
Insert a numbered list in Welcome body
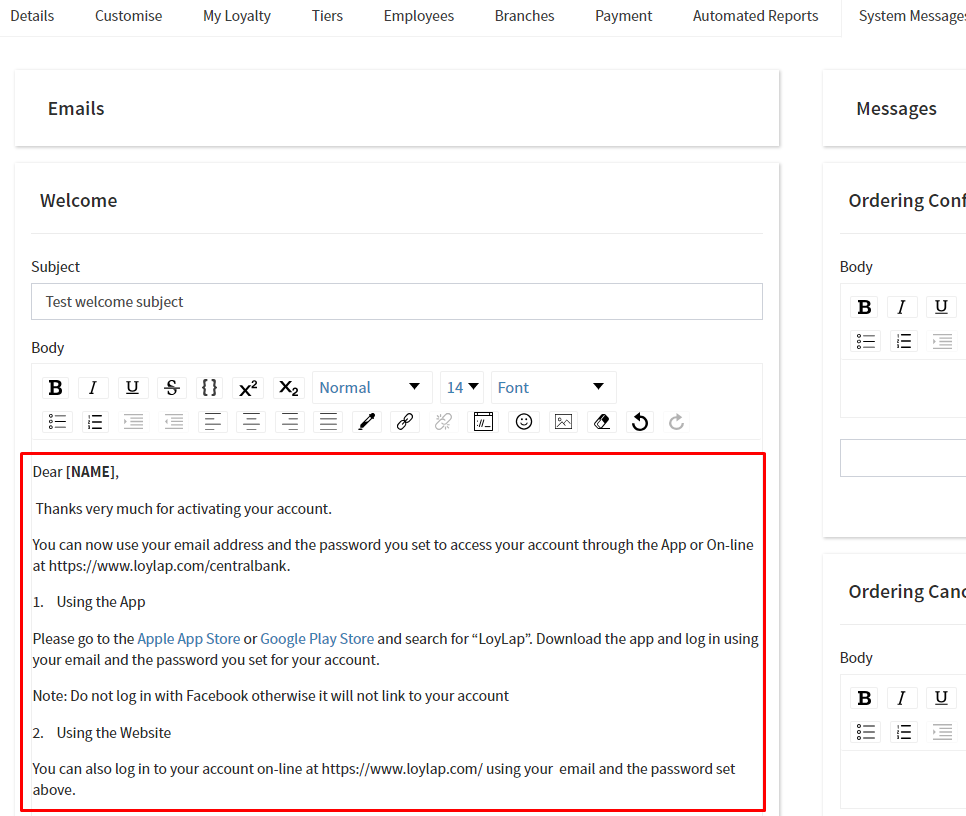pyautogui.click(x=95, y=422)
